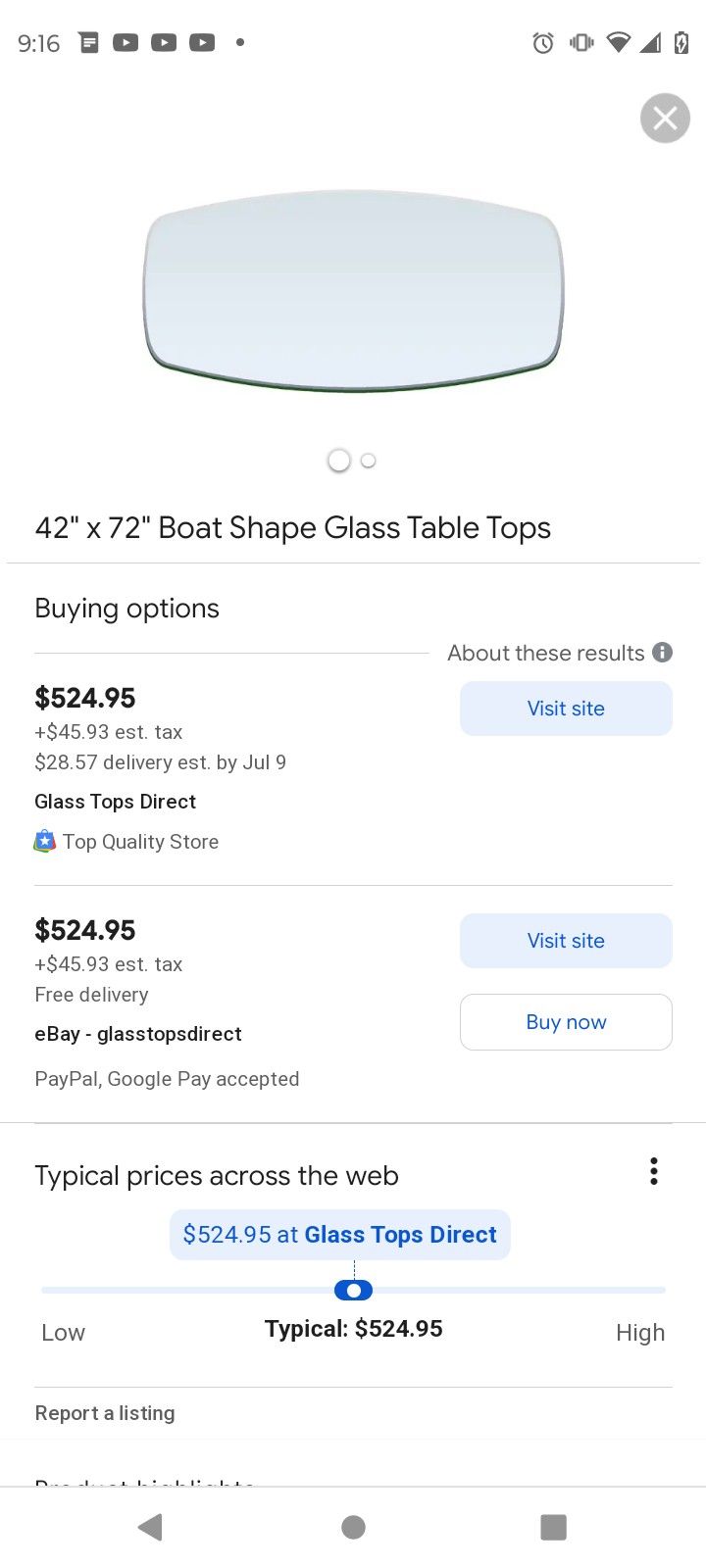Close the product detail overlay

(665, 119)
